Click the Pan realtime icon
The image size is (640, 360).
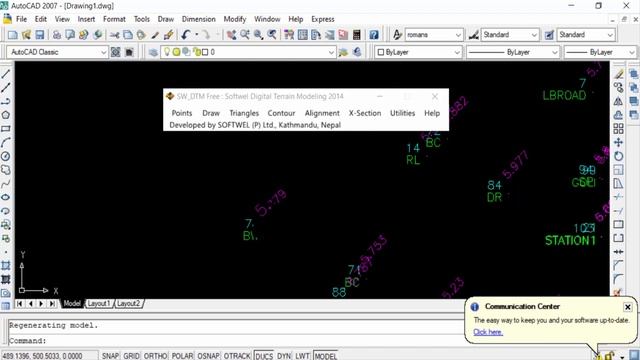coord(231,35)
